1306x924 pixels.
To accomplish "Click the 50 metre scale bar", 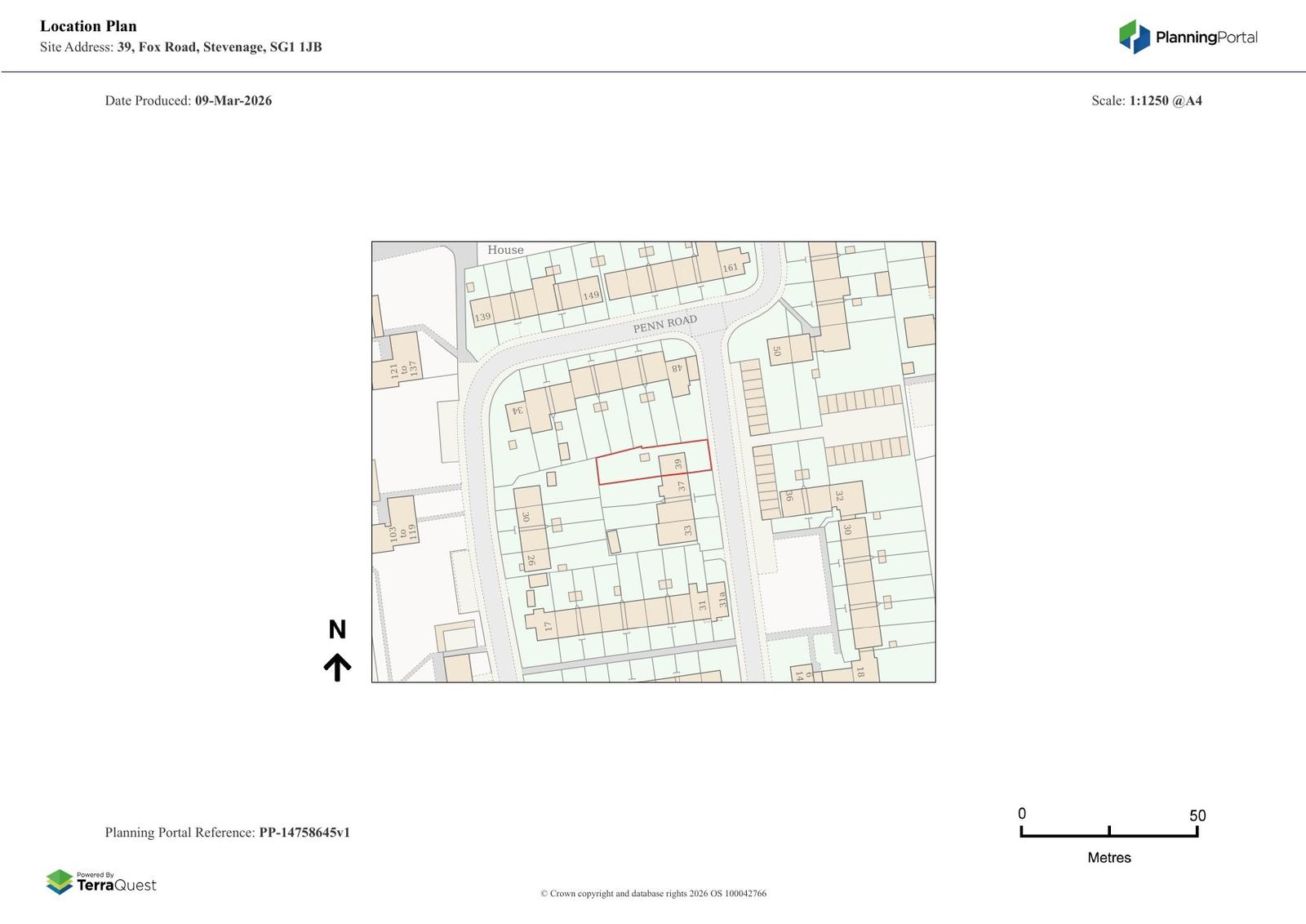I will (x=1108, y=832).
